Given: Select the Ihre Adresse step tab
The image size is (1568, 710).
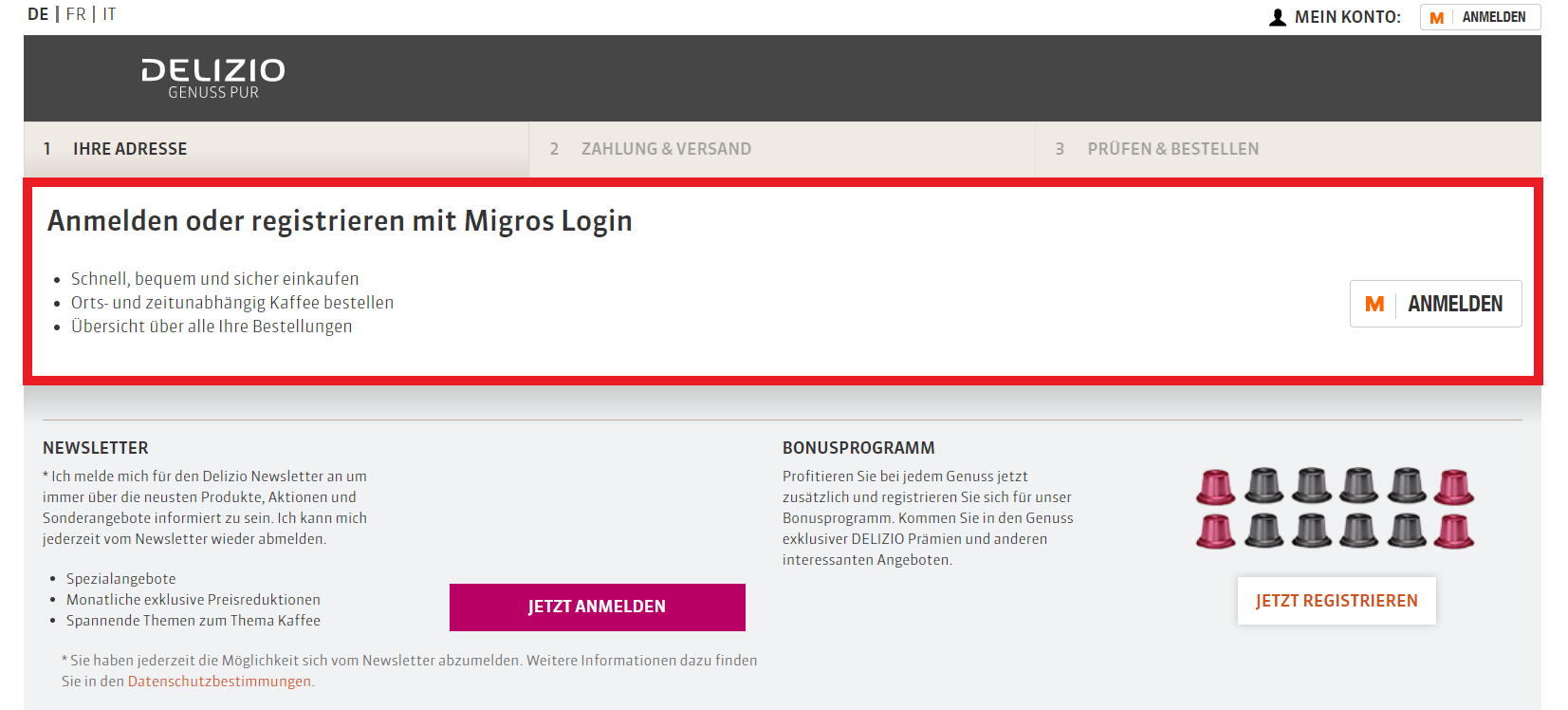Looking at the screenshot, I should click(x=276, y=149).
